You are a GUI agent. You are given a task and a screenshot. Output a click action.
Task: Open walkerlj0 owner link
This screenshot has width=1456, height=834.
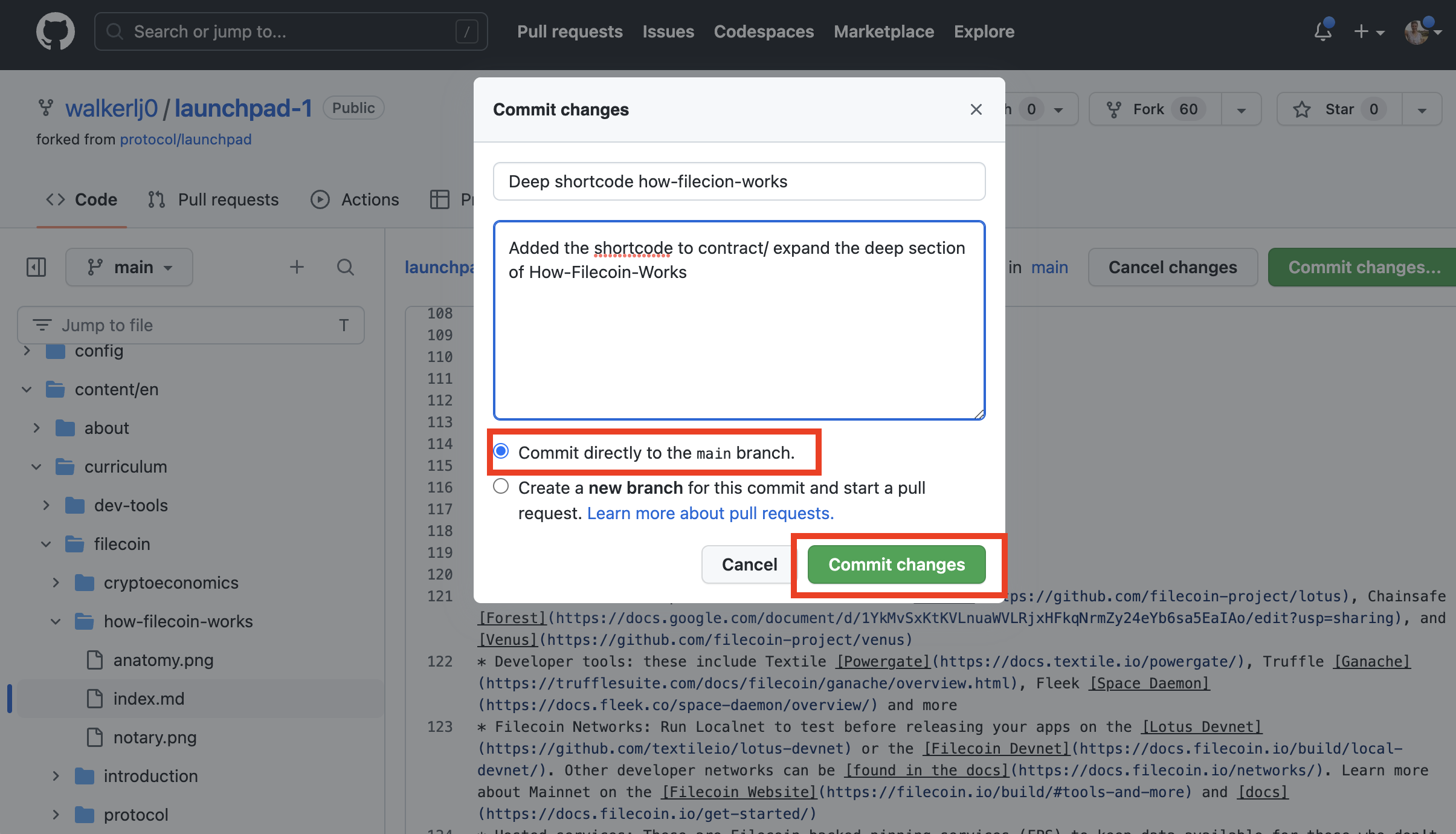point(111,109)
